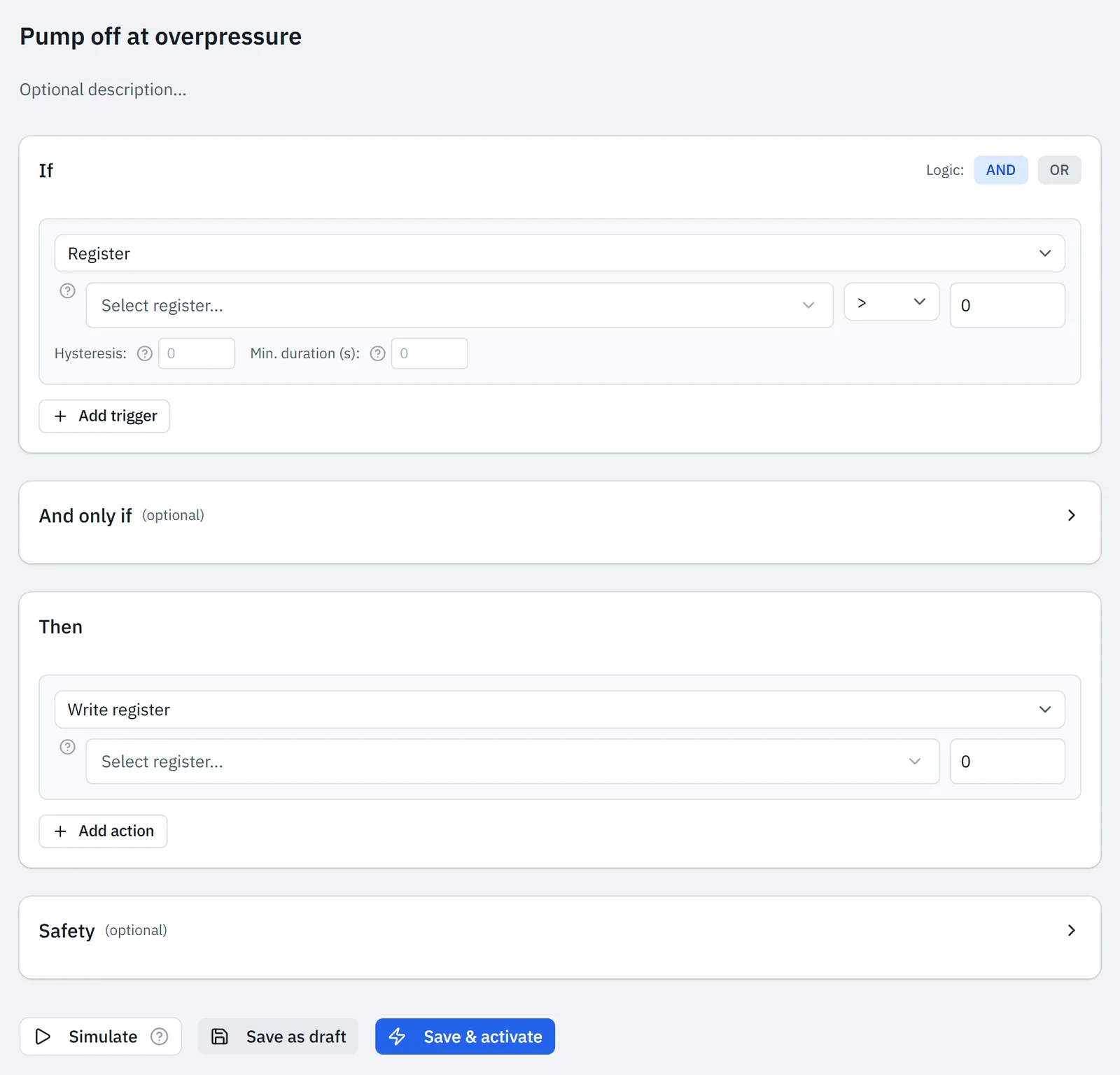Viewport: 1120px width, 1075px height.
Task: Open the Hysteresis help tooltip icon
Action: (145, 353)
